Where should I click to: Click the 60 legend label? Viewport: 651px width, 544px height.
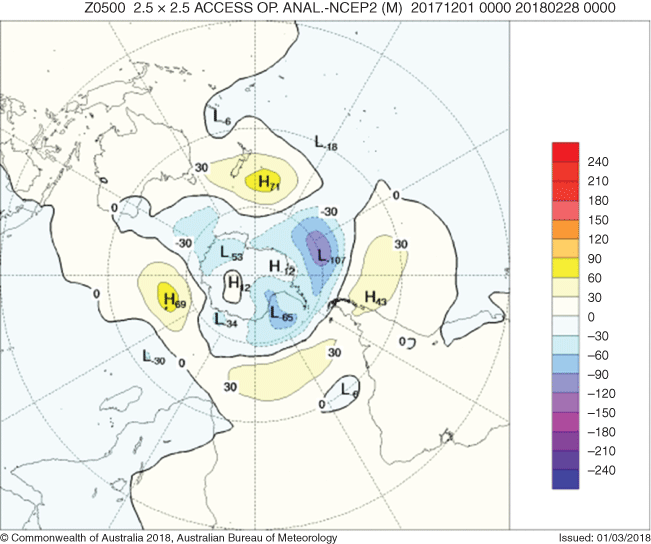595,278
